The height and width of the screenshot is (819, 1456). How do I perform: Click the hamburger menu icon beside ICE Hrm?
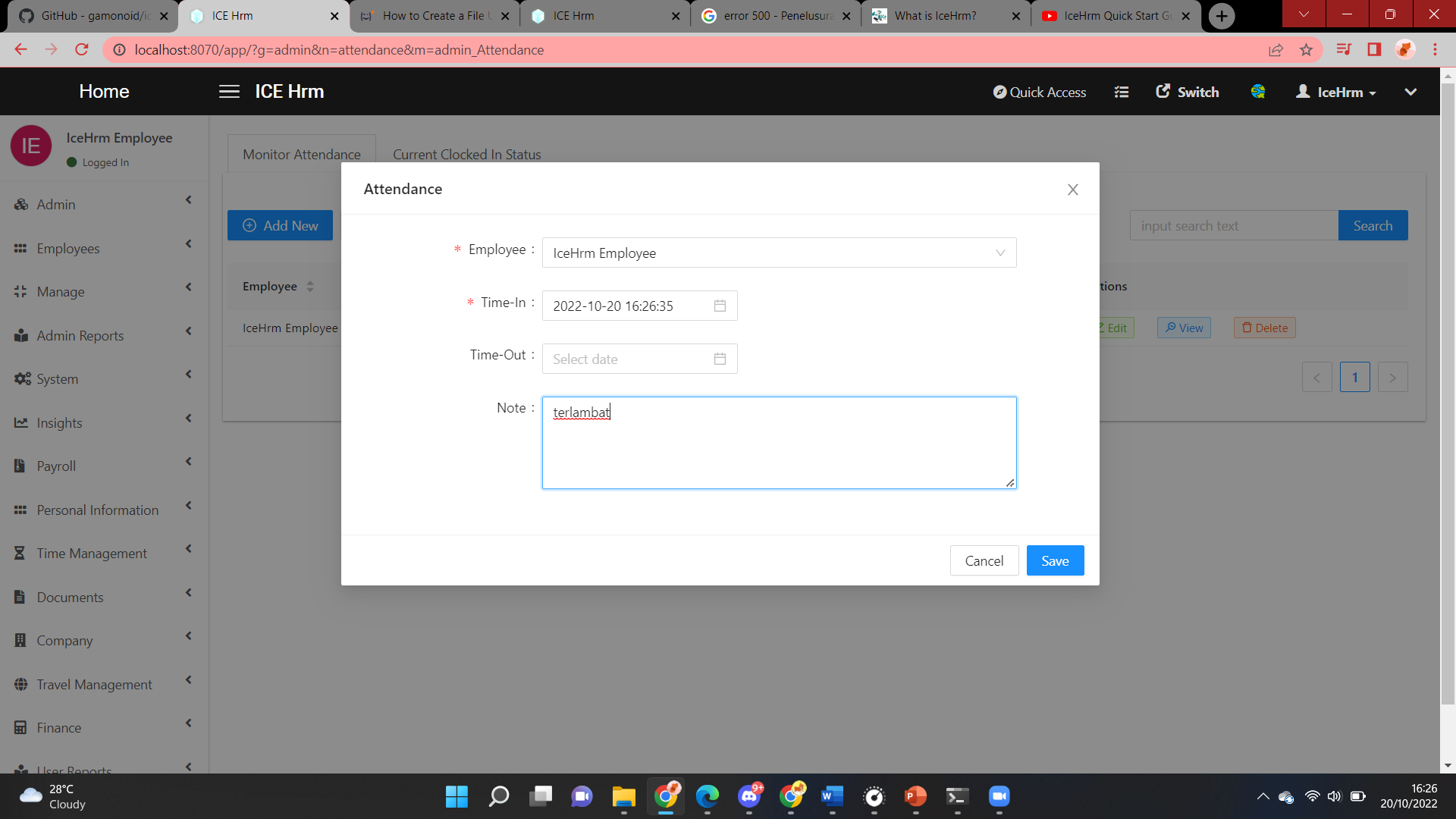click(x=229, y=92)
